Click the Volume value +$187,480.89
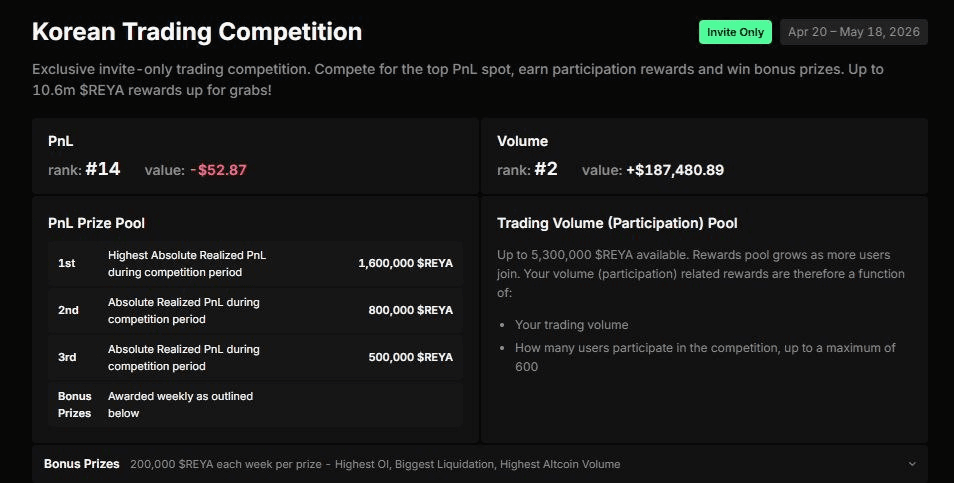This screenshot has width=954, height=483. click(675, 170)
